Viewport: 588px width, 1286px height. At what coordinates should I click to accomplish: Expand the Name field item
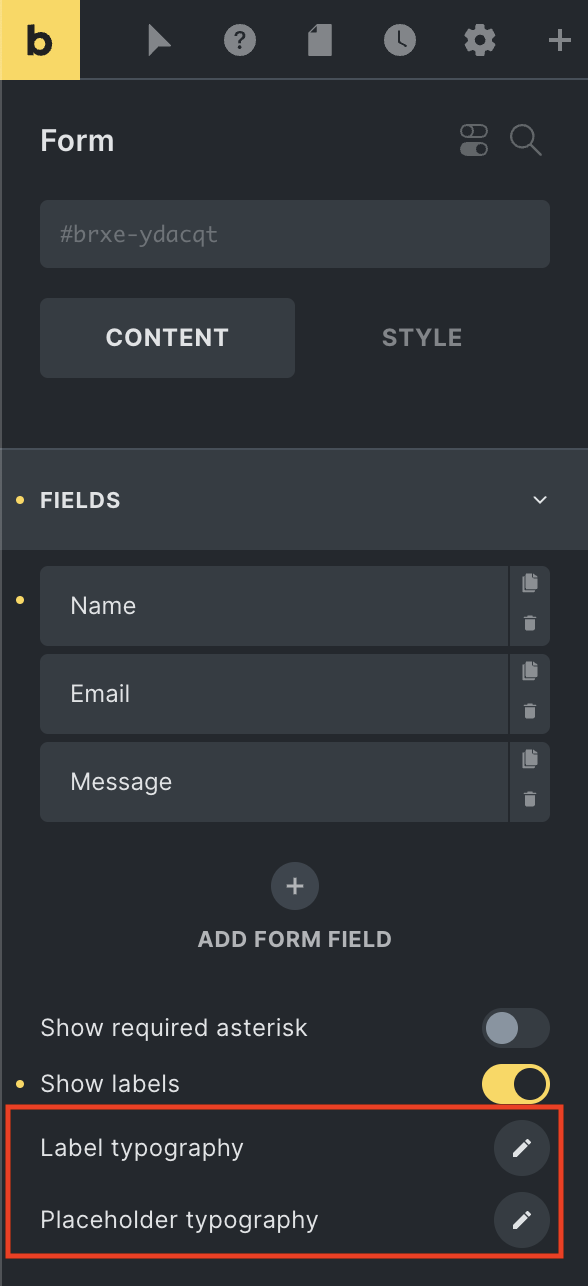click(x=274, y=606)
